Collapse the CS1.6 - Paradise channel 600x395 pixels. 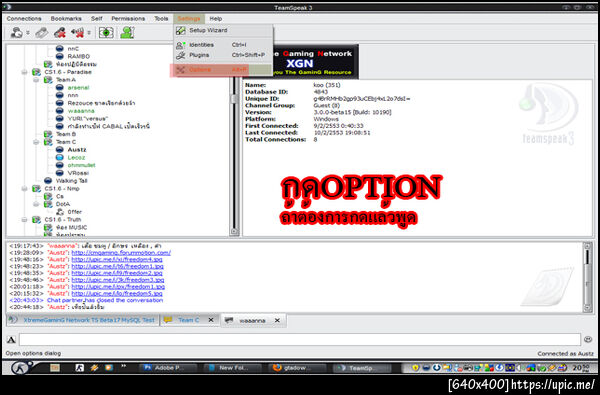[24, 72]
